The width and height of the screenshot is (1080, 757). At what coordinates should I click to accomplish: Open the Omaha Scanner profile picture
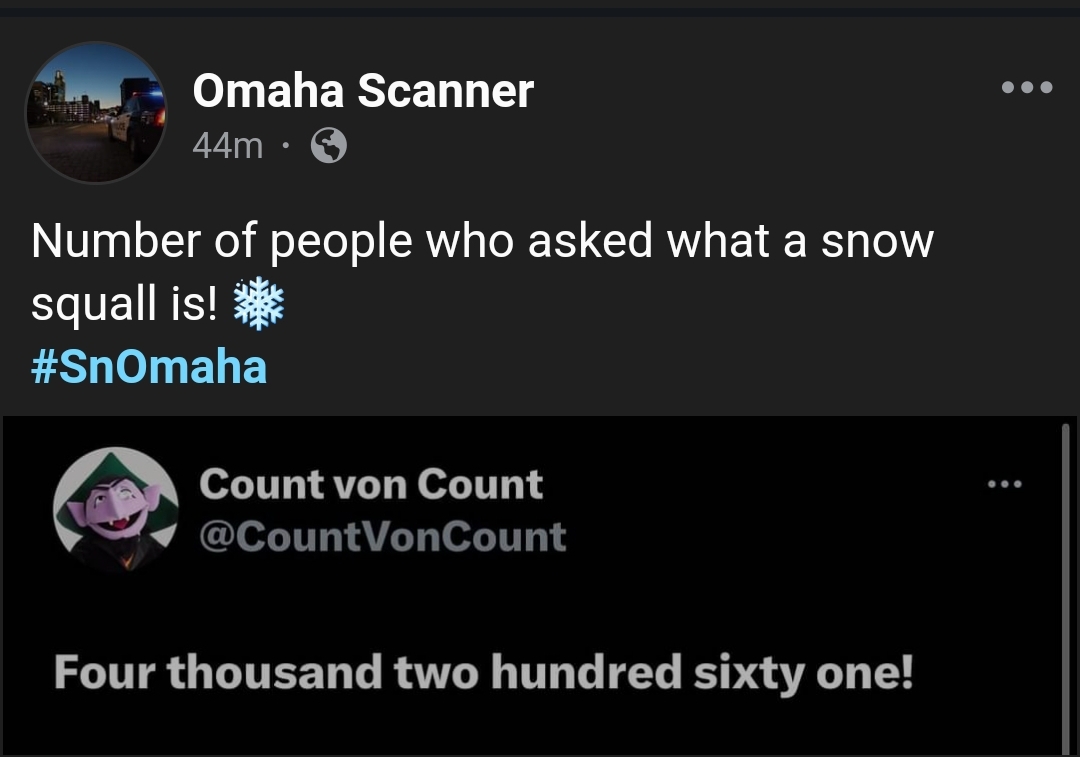96,112
